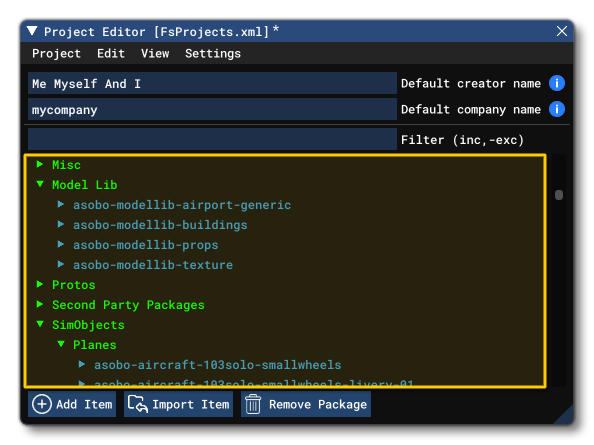Collapse the Model Lib group arrow
This screenshot has height=445, width=594.
(x=40, y=184)
